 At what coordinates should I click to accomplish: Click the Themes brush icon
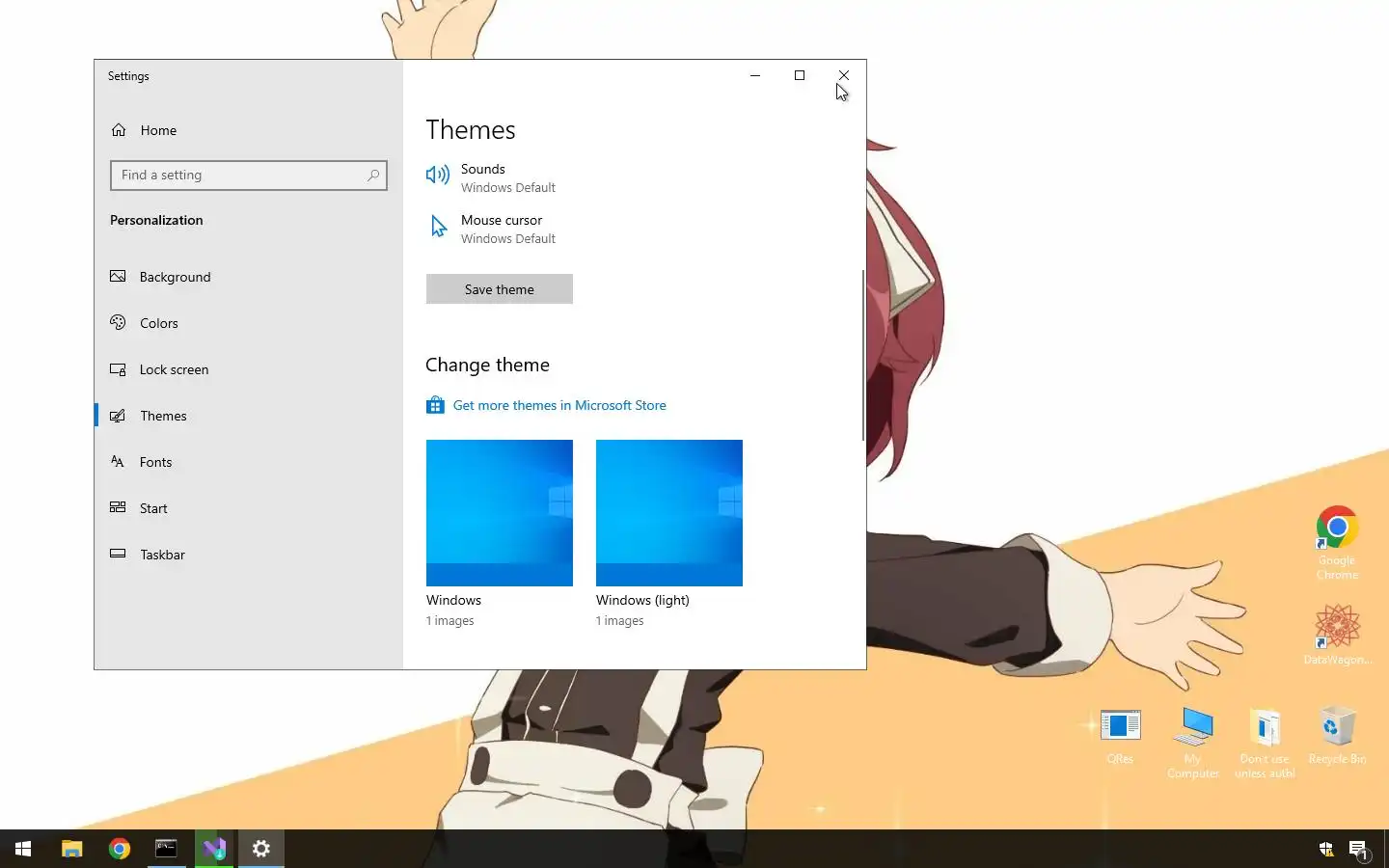coord(118,416)
